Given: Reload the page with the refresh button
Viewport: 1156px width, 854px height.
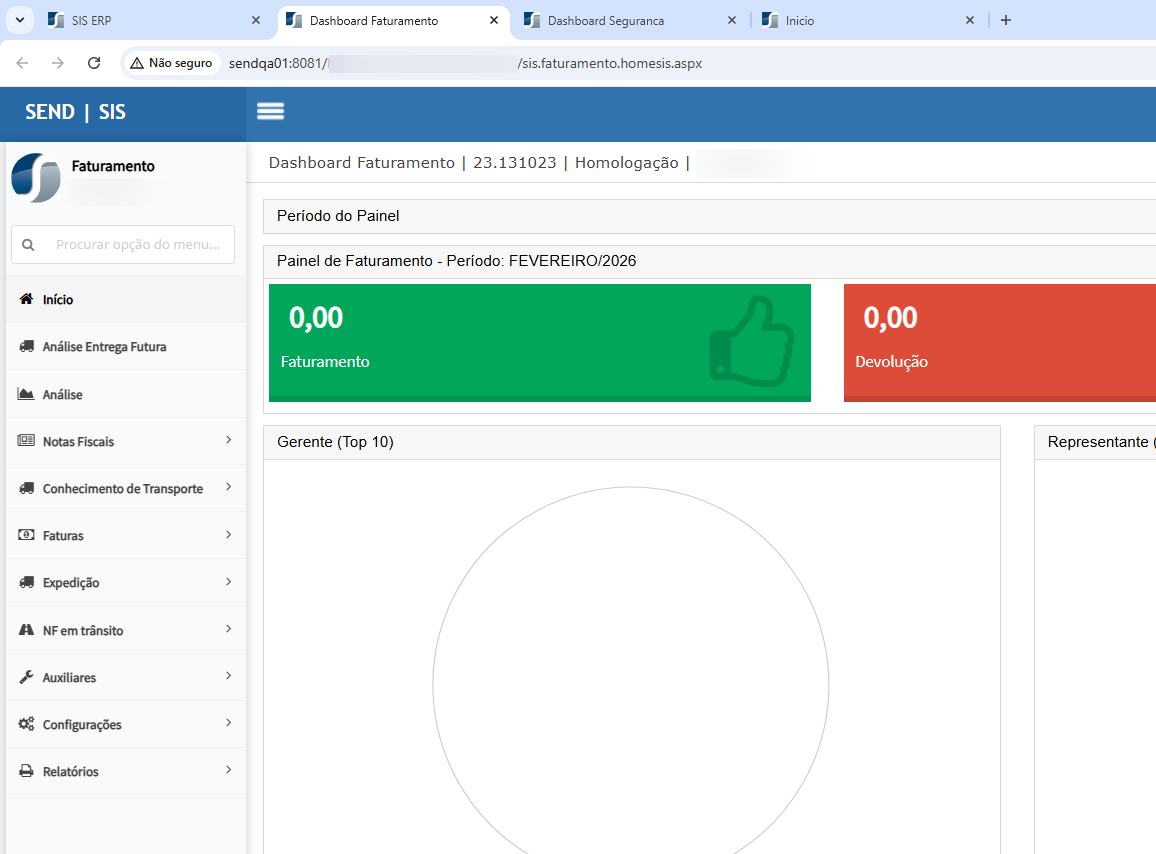Looking at the screenshot, I should pos(94,63).
